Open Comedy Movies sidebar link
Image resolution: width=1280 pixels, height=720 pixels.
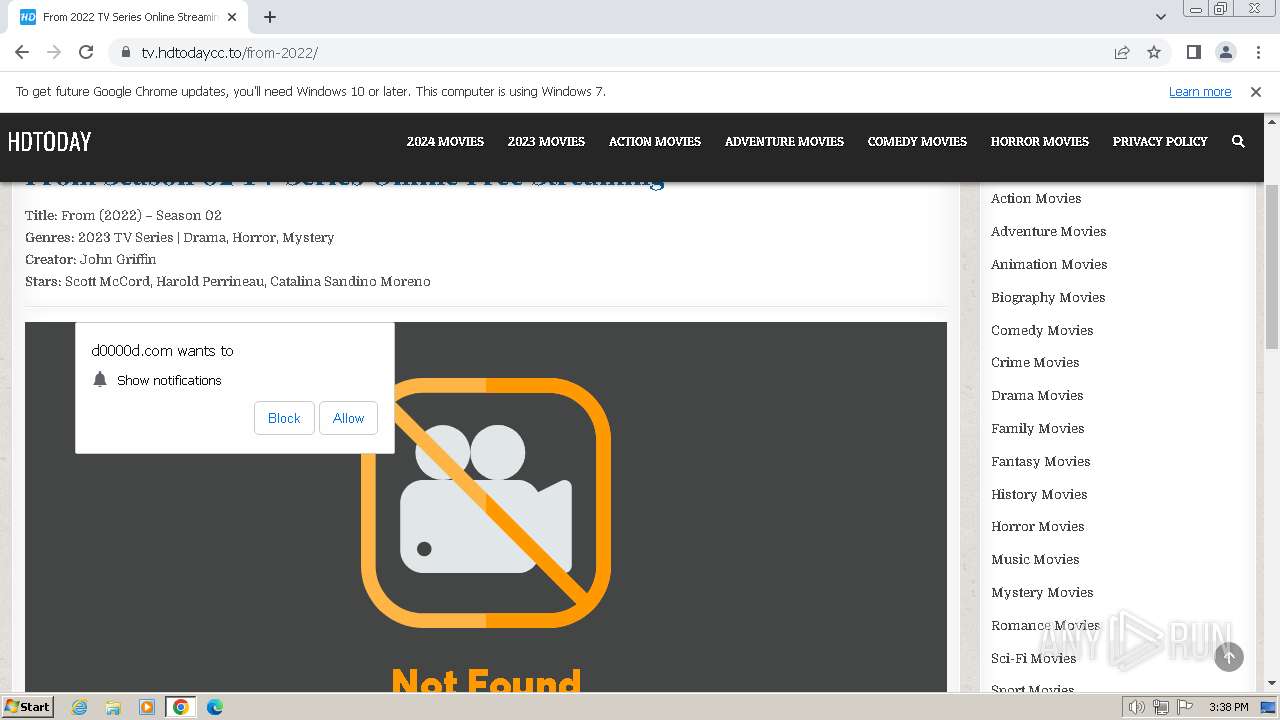pyautogui.click(x=1042, y=330)
